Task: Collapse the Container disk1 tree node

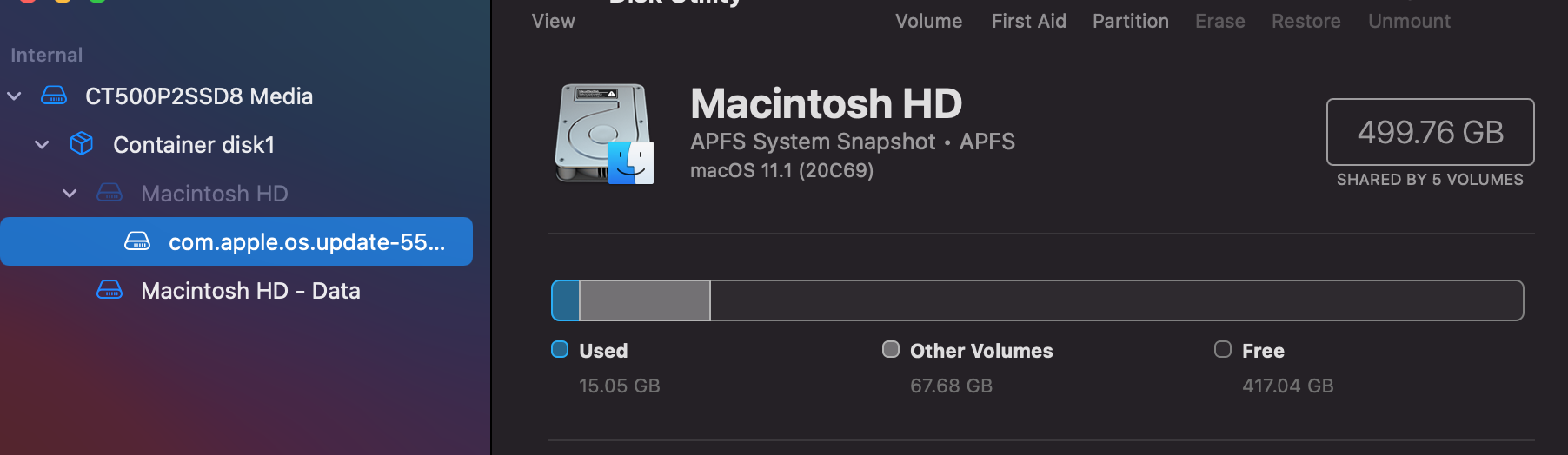Action: pos(42,144)
